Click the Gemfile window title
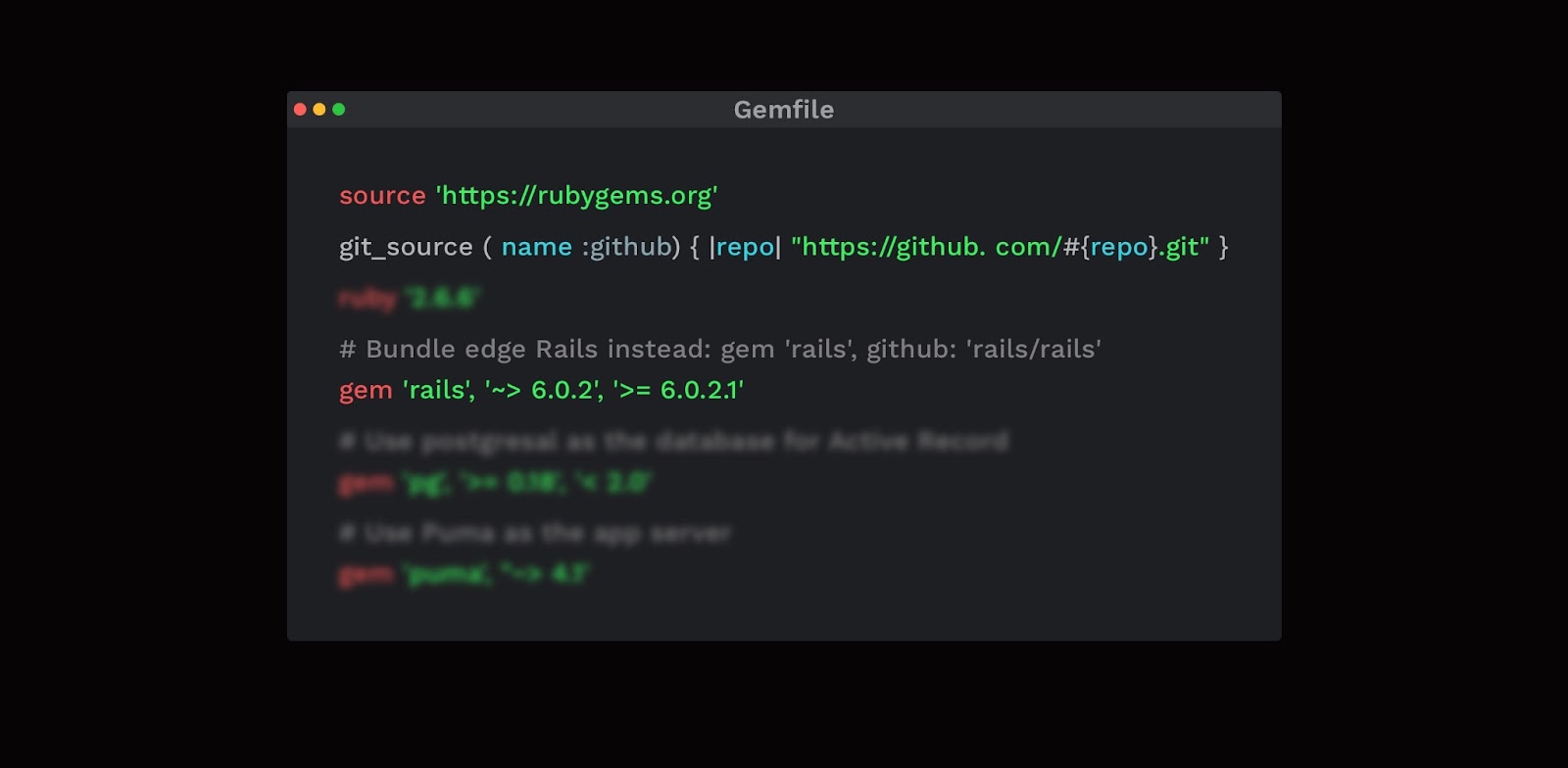The width and height of the screenshot is (1568, 768). 784,110
